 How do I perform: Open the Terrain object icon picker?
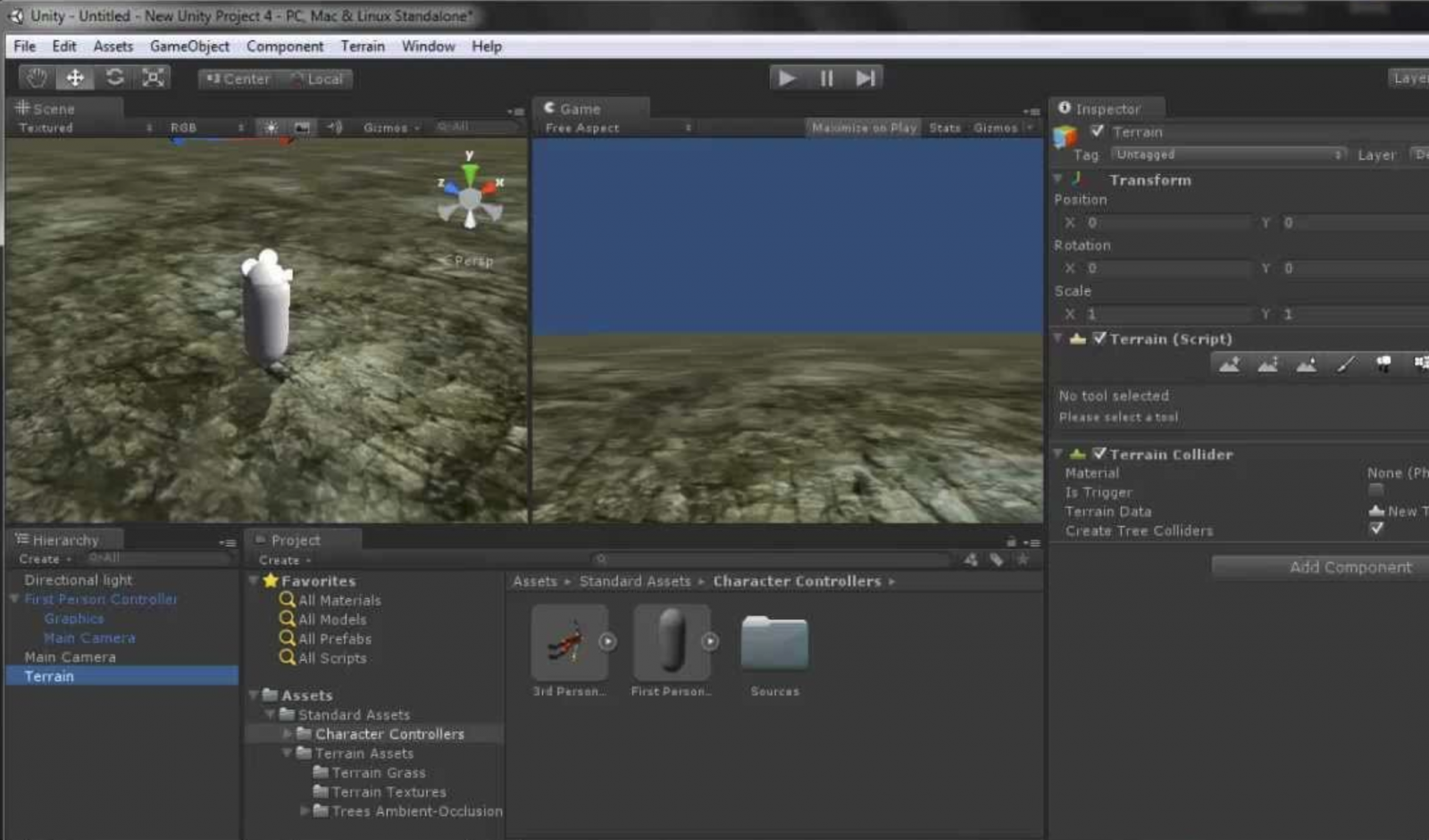pos(1065,137)
